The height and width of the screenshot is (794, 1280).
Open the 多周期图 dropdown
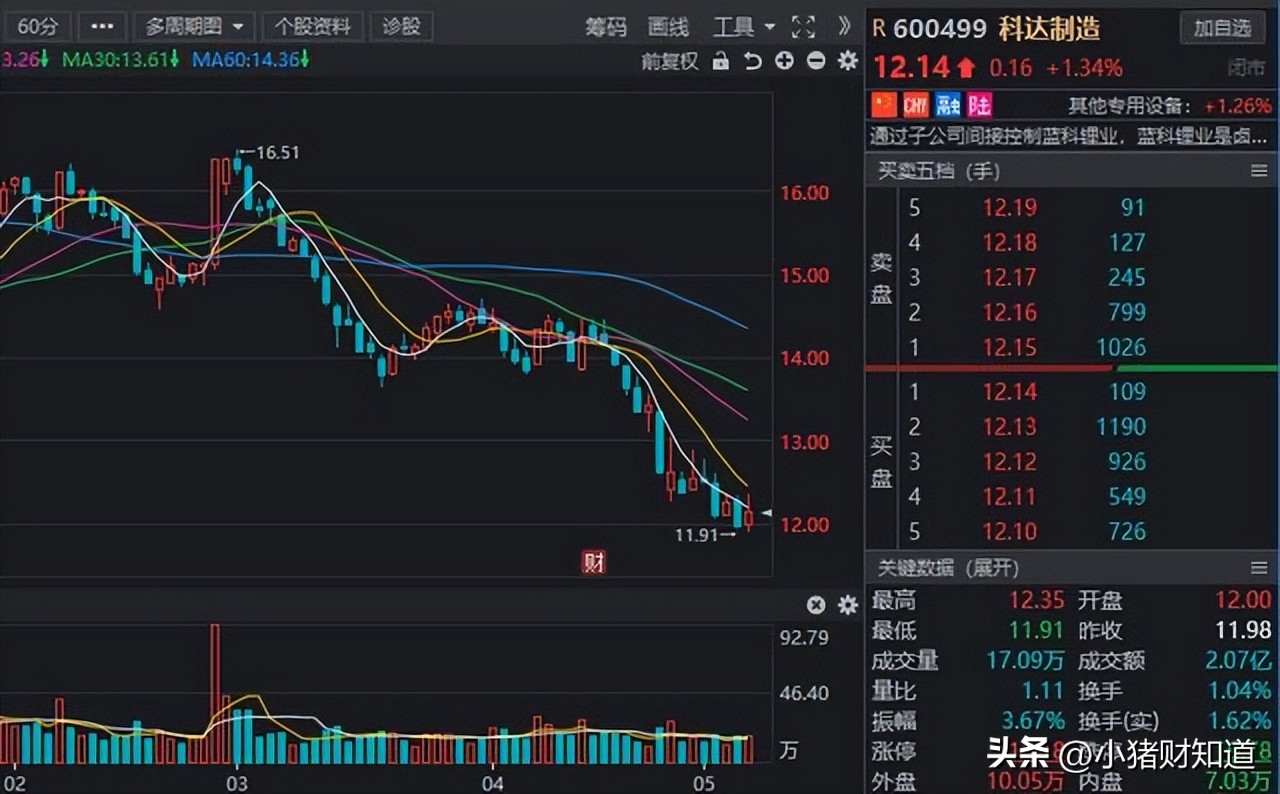(x=193, y=27)
